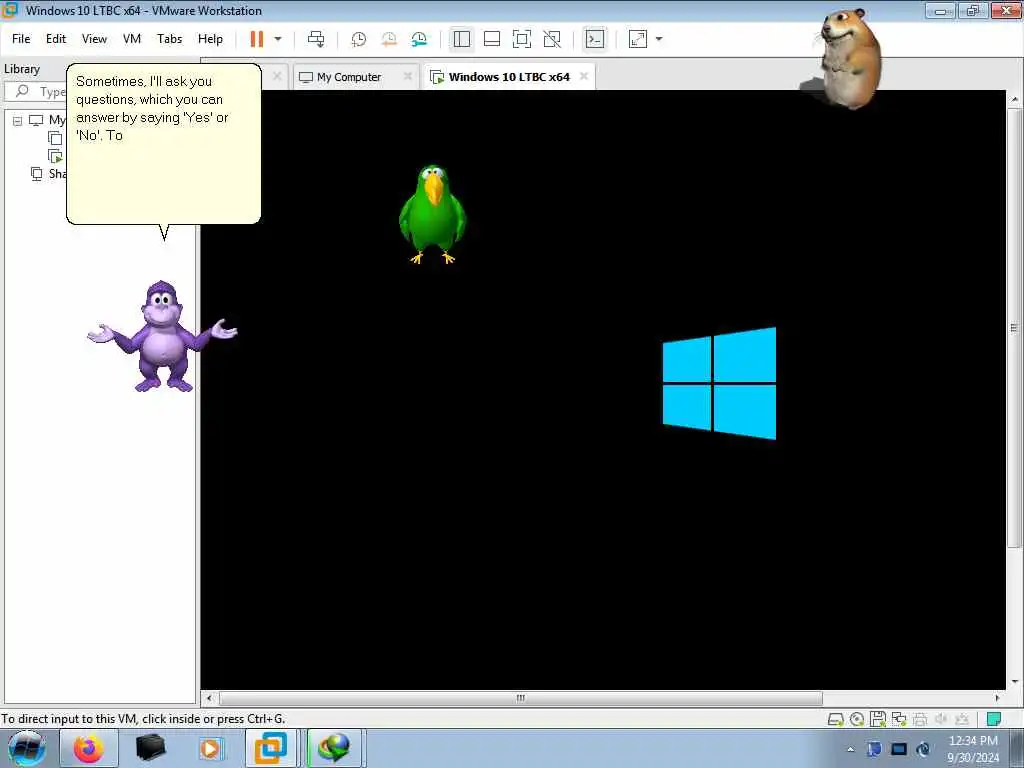The height and width of the screenshot is (768, 1024).
Task: Open the Help menu
Action: [210, 39]
